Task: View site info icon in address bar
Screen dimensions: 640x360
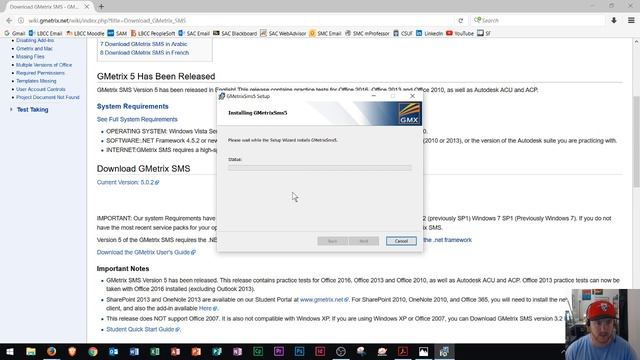Action: pyautogui.click(x=21, y=20)
